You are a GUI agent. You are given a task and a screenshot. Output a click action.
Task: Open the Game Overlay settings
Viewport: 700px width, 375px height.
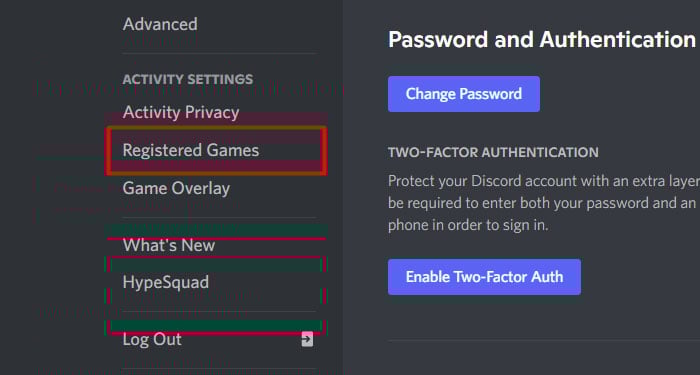coord(176,188)
